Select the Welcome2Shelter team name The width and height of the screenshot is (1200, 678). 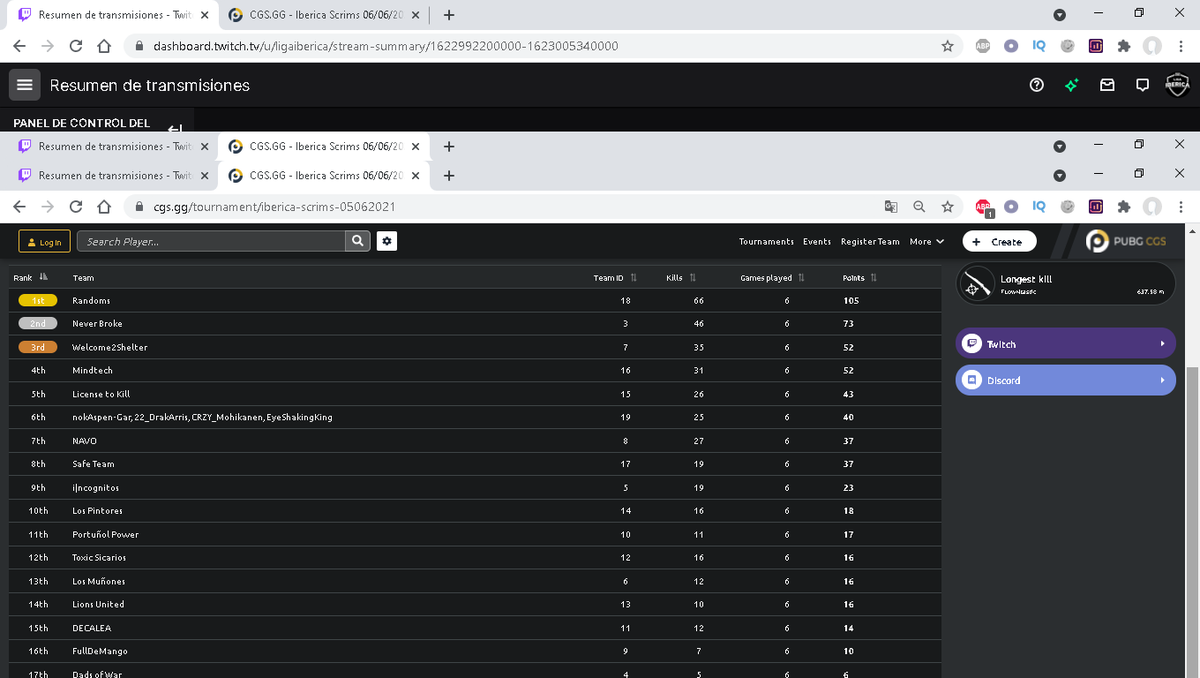pos(110,347)
